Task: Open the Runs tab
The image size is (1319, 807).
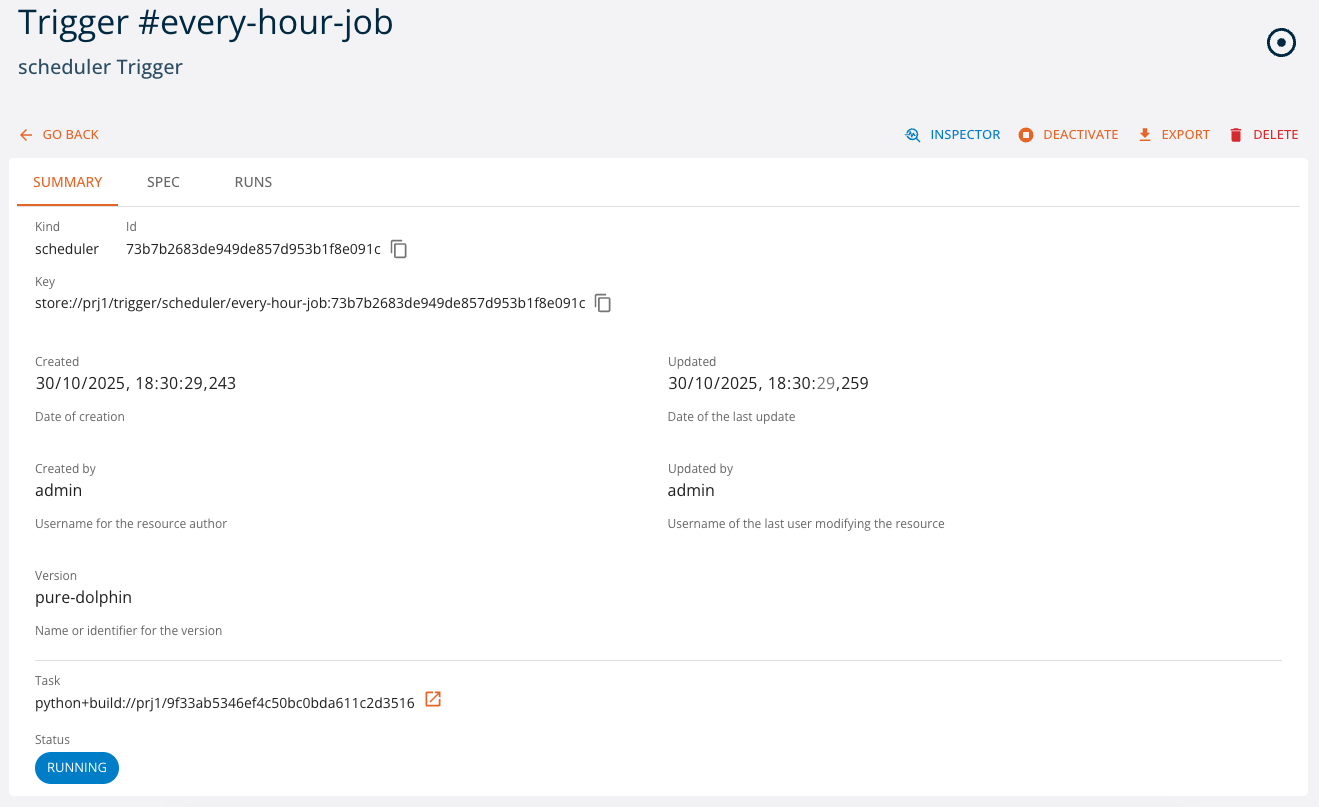Action: point(253,182)
